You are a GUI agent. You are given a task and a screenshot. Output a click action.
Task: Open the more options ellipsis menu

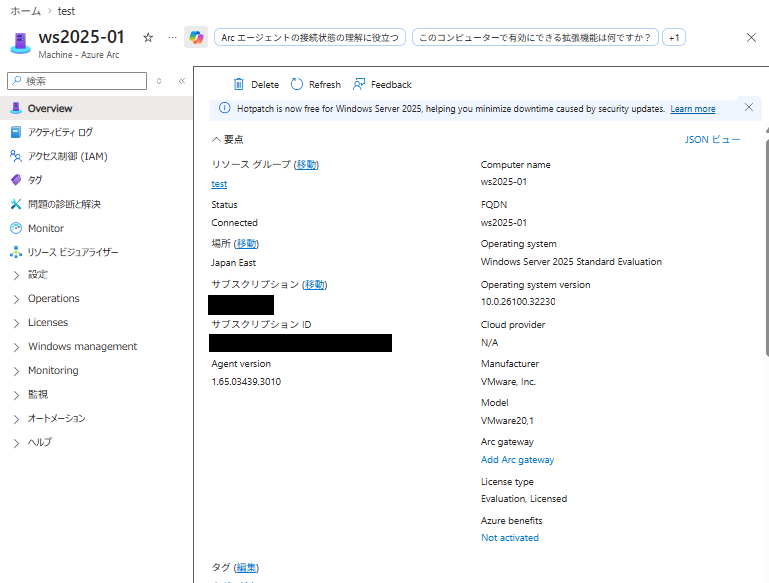pyautogui.click(x=172, y=37)
